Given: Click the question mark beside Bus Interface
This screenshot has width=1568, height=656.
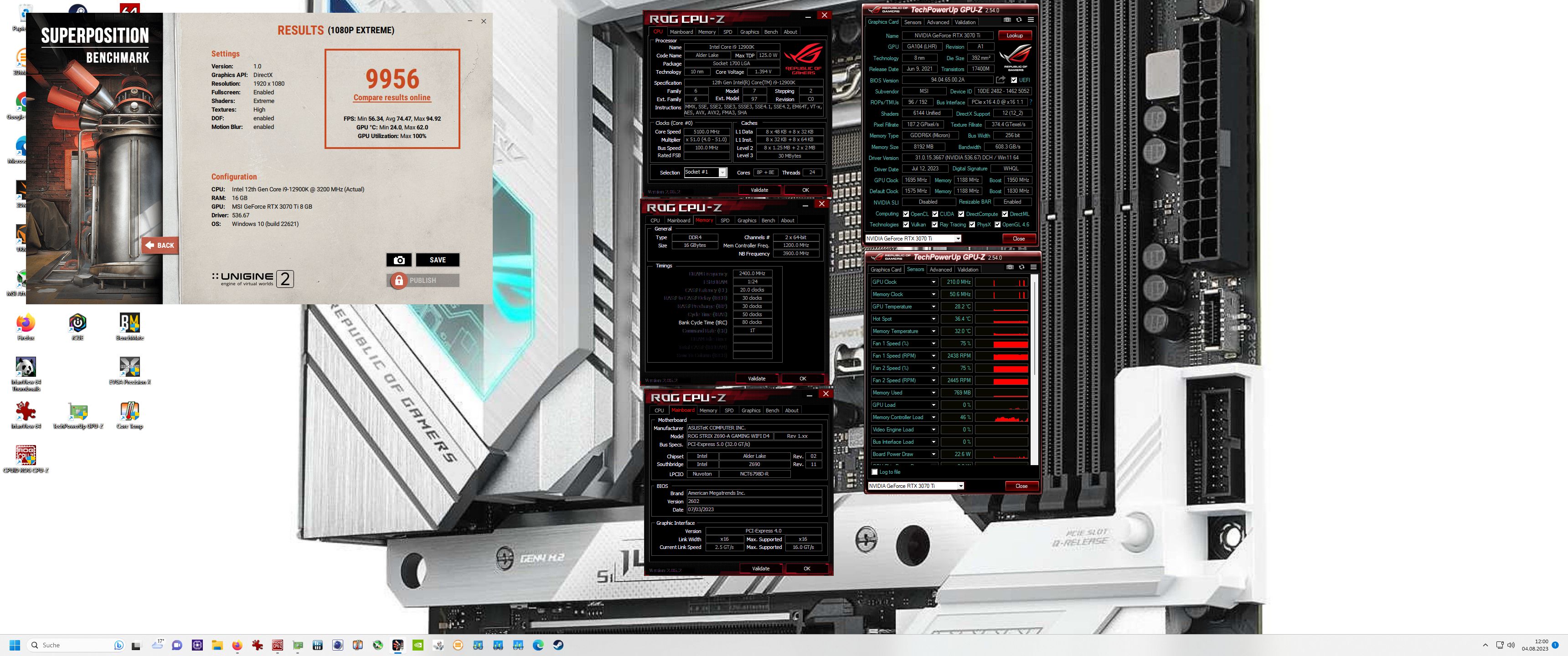Looking at the screenshot, I should click(x=1031, y=102).
